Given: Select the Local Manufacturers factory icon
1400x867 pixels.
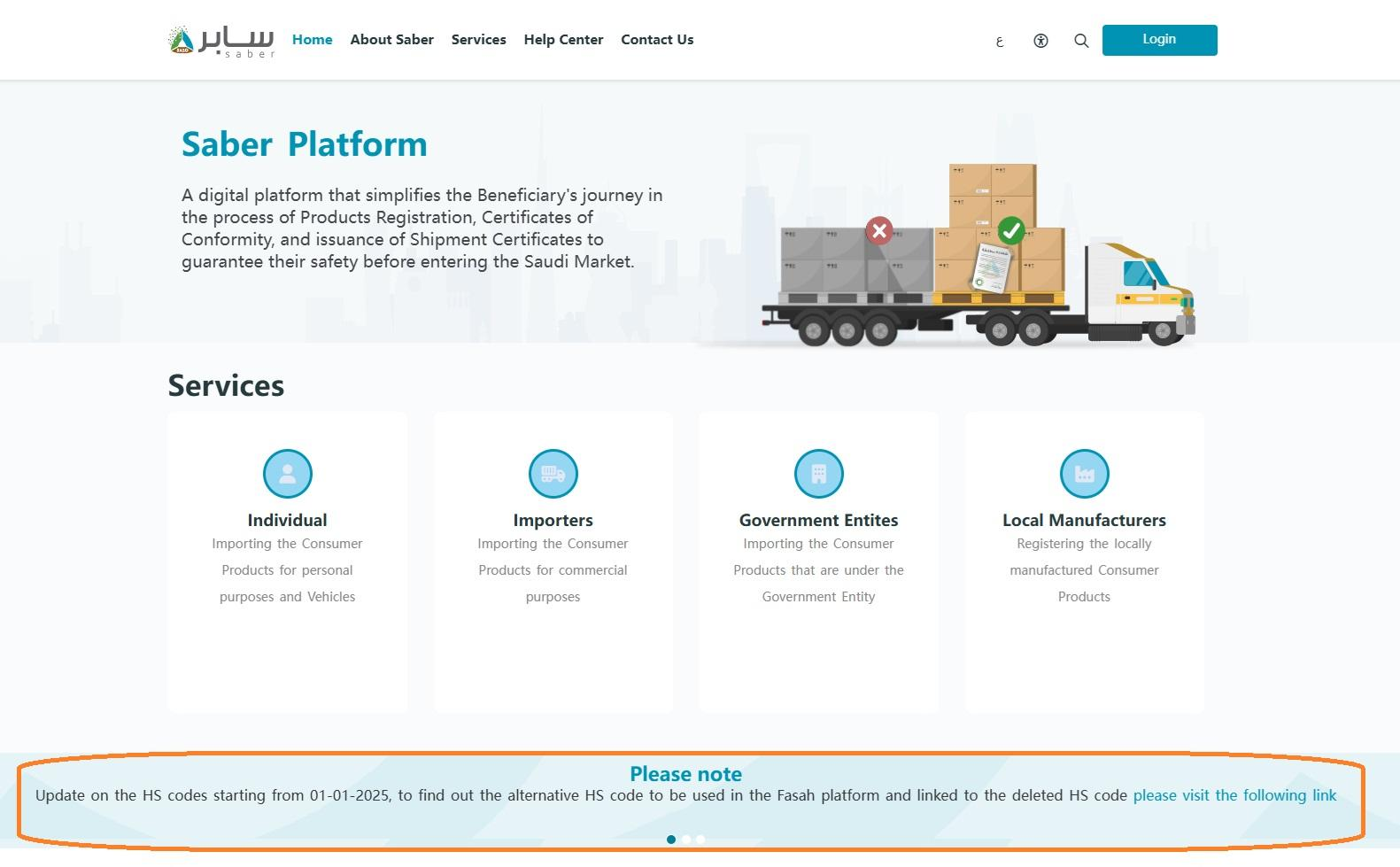Looking at the screenshot, I should click(x=1084, y=474).
